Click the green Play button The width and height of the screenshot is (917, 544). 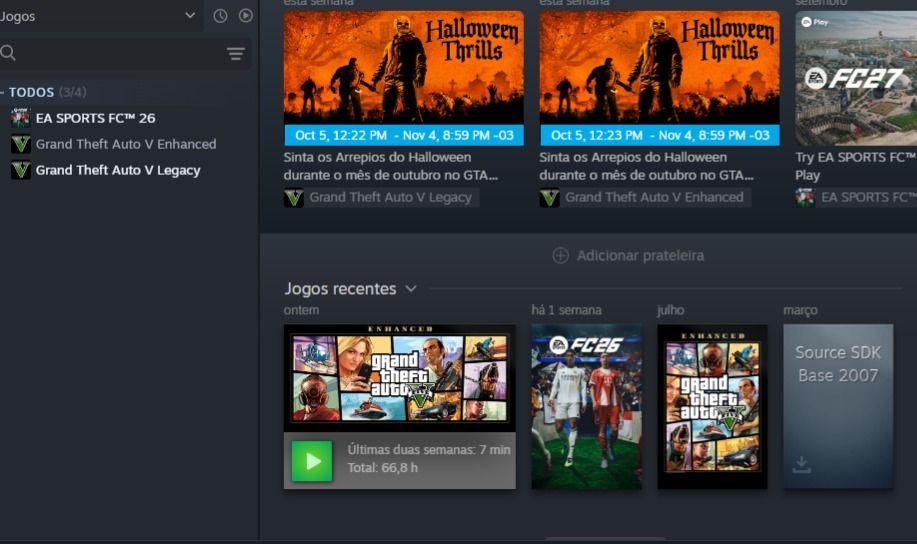tap(312, 461)
